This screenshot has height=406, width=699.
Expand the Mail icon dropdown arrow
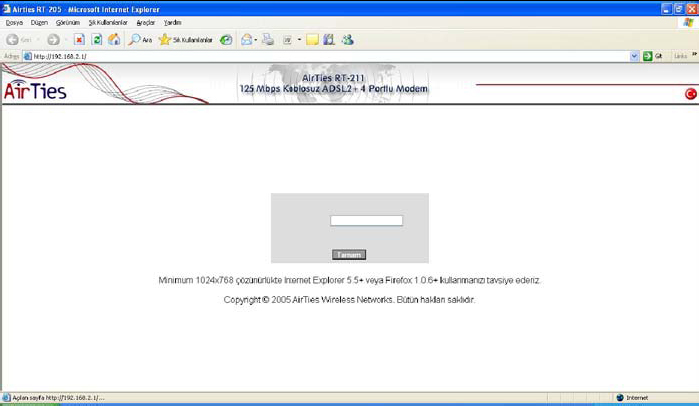tap(256, 40)
